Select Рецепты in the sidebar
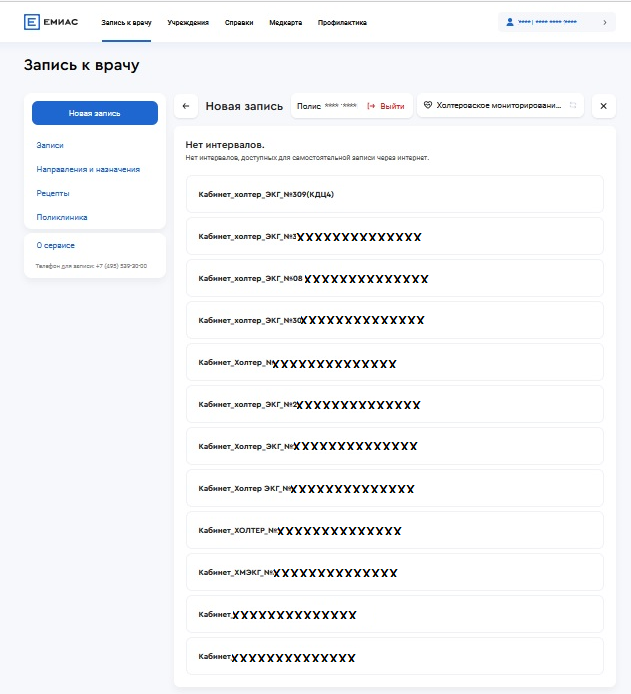This screenshot has width=631, height=694. (53, 193)
